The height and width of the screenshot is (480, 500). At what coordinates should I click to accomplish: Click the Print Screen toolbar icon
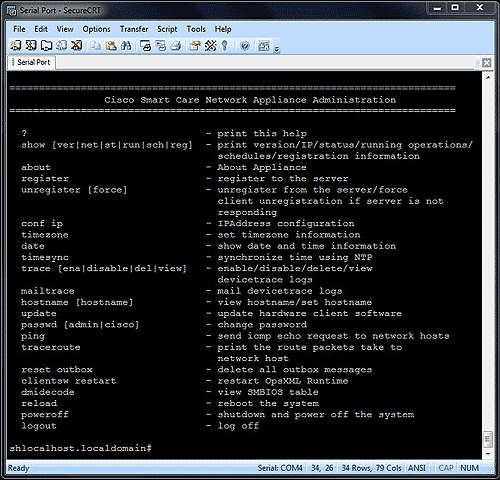click(x=146, y=45)
